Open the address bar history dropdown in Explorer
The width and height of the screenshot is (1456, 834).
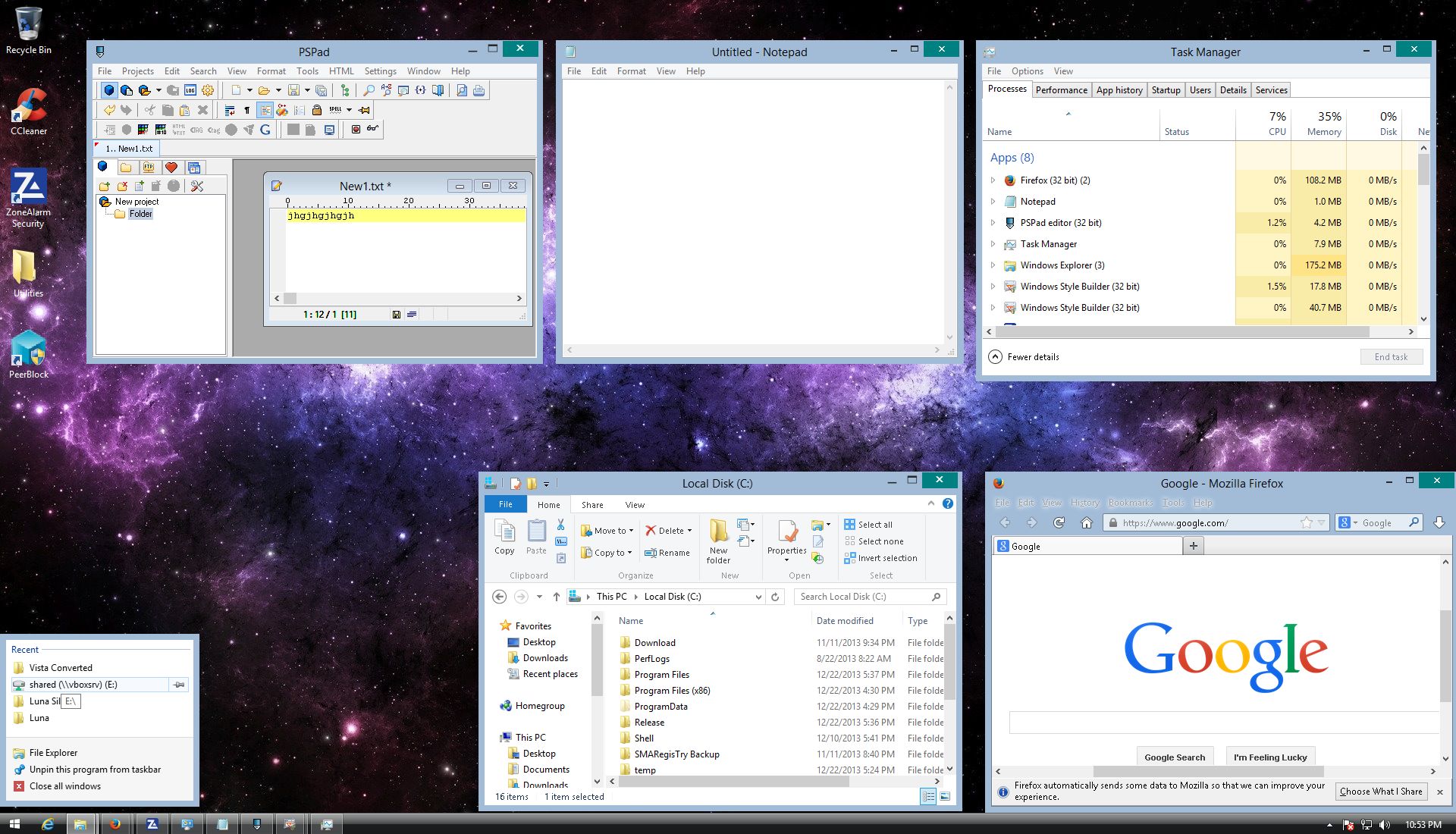point(758,597)
